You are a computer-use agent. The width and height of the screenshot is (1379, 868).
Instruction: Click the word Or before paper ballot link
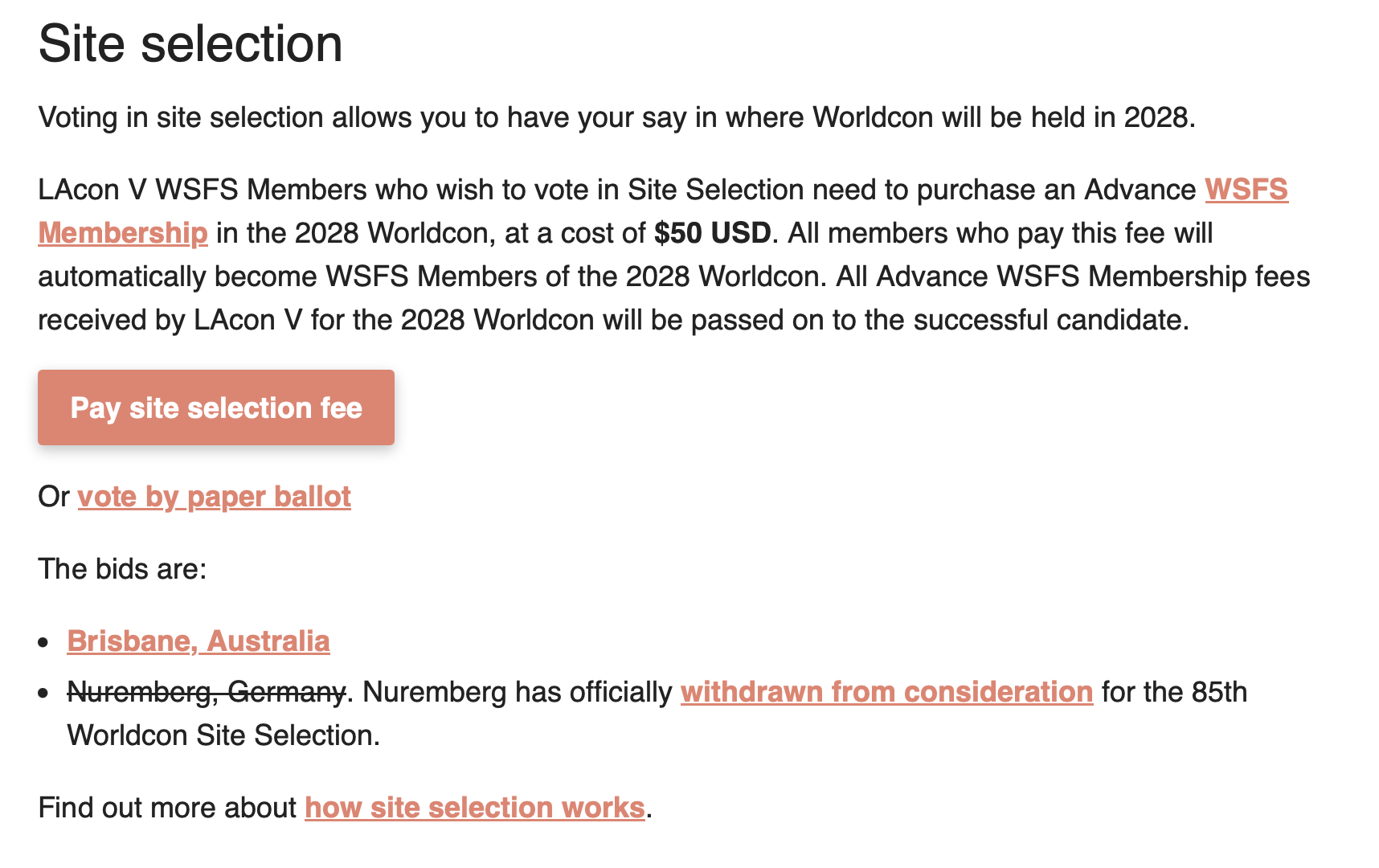54,497
